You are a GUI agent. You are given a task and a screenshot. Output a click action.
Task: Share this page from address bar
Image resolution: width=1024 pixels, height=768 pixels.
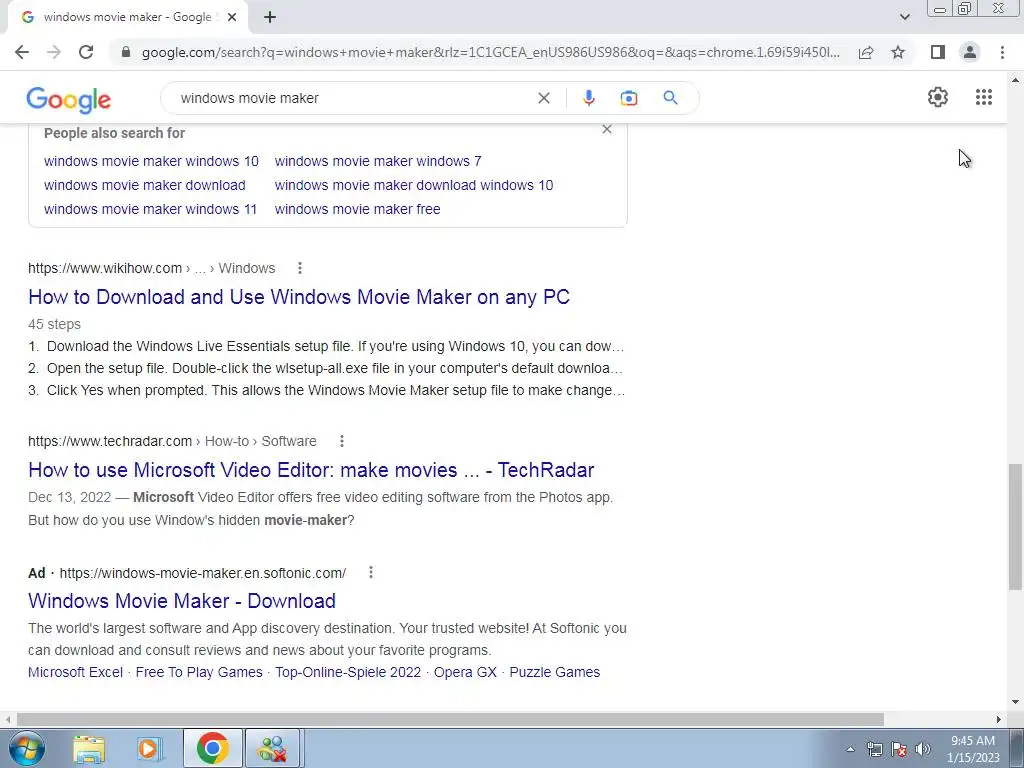866,52
